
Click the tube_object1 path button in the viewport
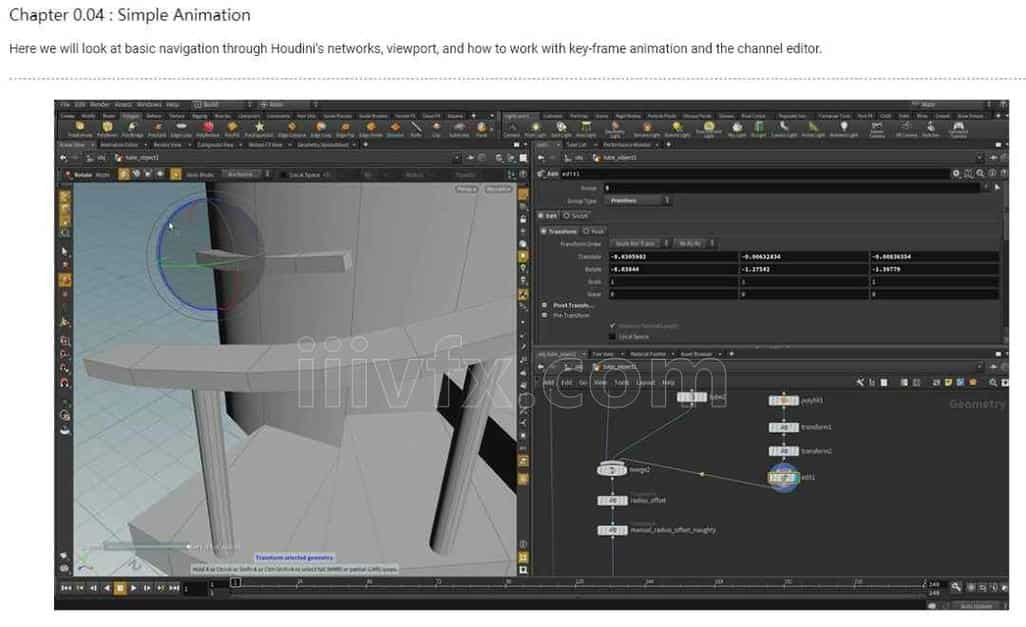141,158
